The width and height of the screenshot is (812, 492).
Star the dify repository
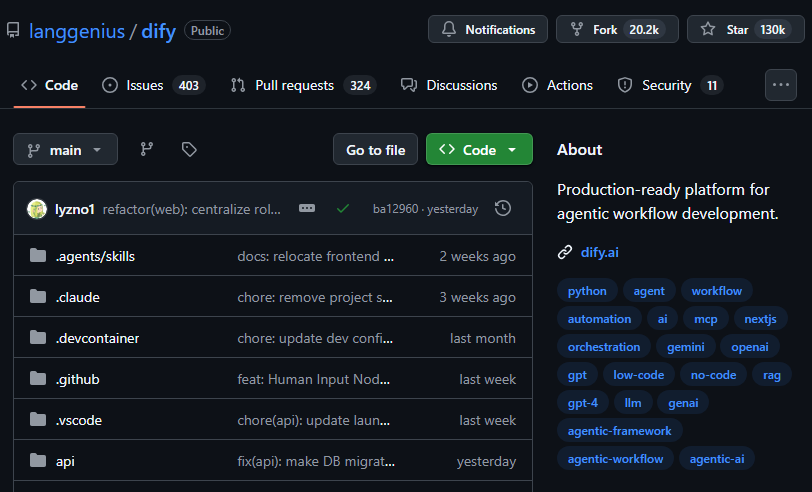pyautogui.click(x=746, y=30)
